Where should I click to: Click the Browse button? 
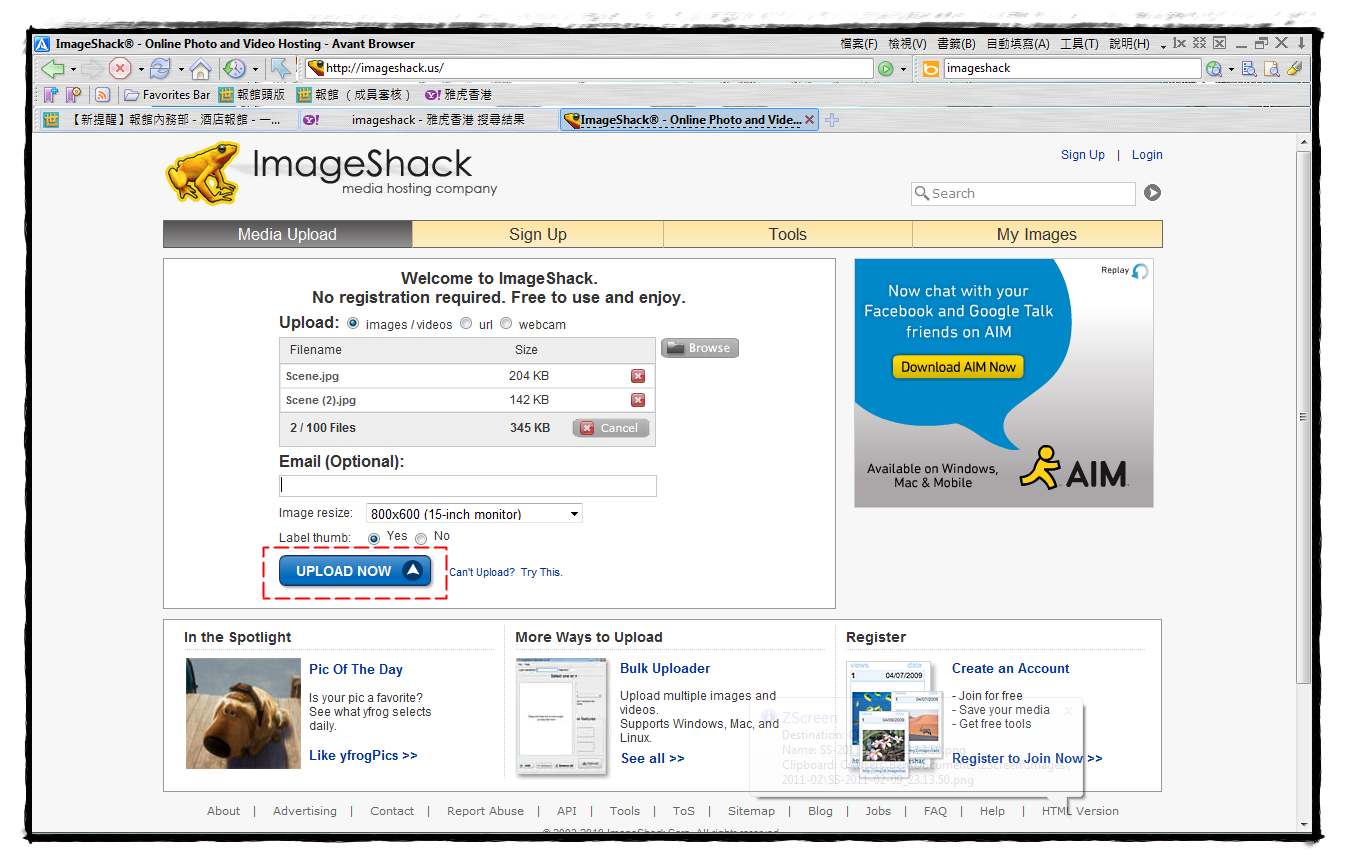(699, 348)
